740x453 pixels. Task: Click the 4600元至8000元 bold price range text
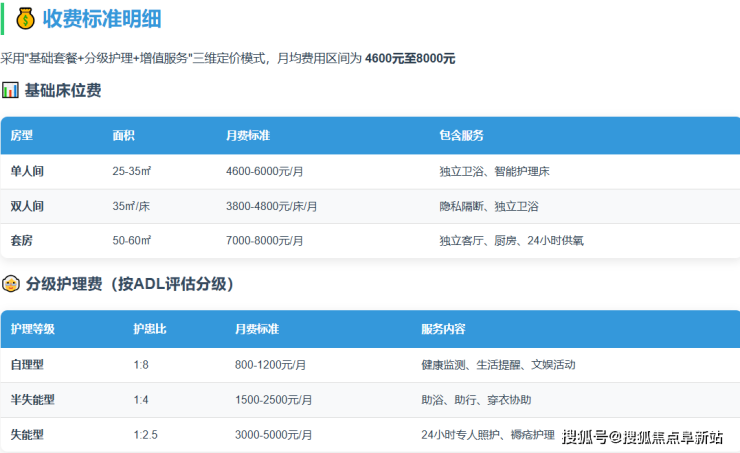(408, 59)
